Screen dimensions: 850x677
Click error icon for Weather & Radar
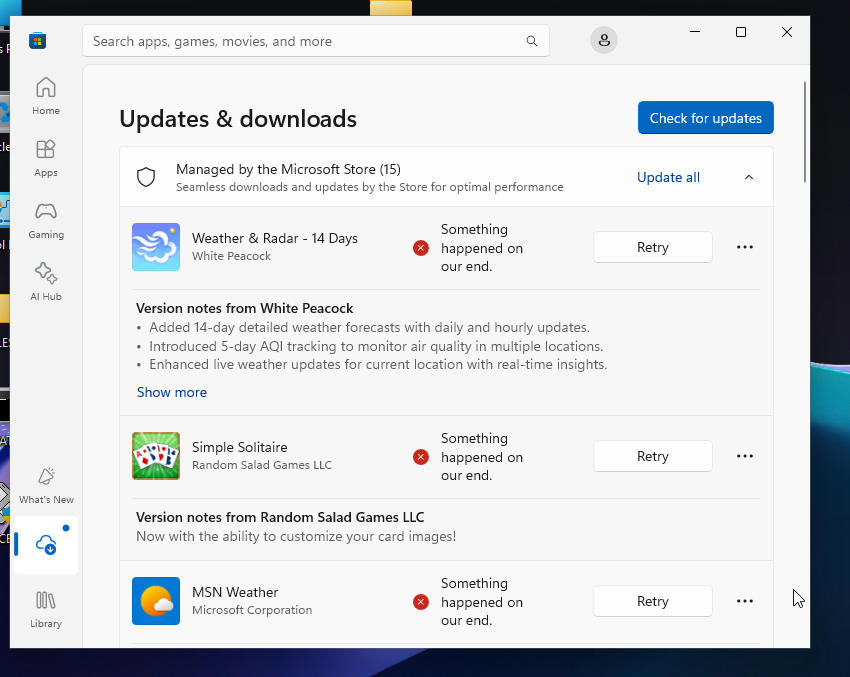[421, 248]
